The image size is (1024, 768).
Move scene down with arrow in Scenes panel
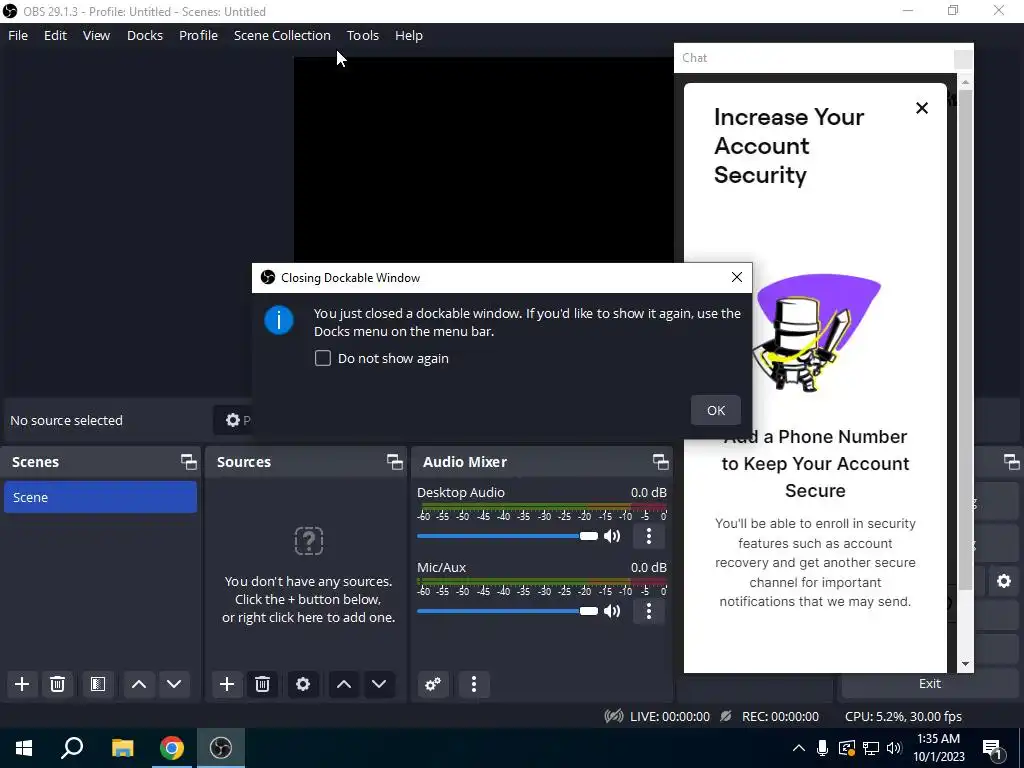click(174, 684)
